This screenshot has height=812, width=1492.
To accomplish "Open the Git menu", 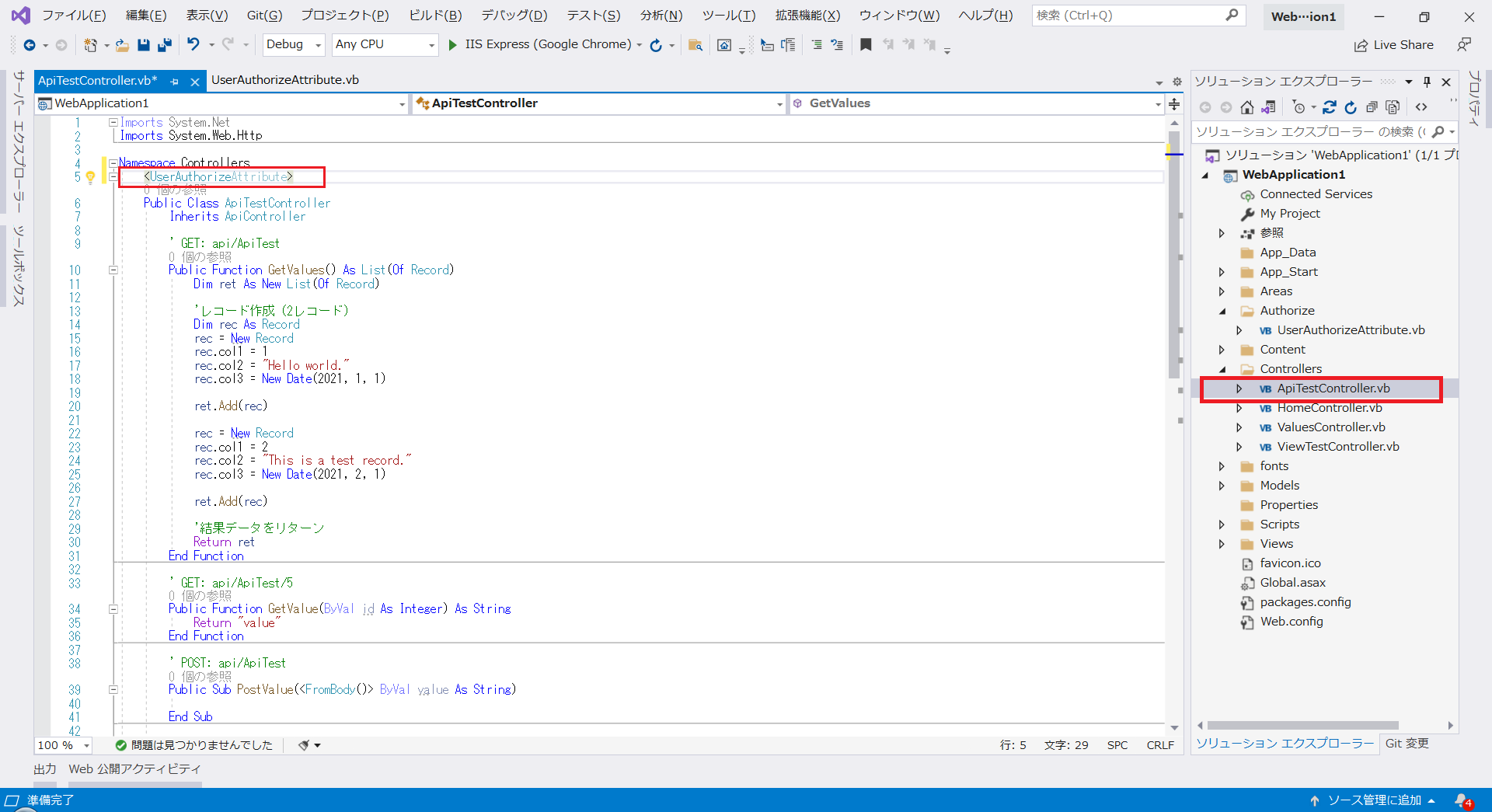I will pyautogui.click(x=263, y=14).
